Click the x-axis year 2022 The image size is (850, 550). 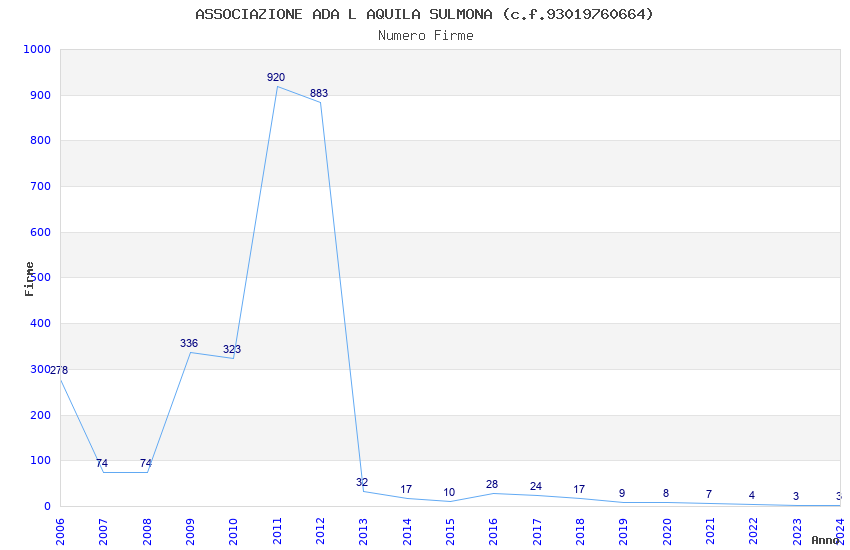(754, 531)
